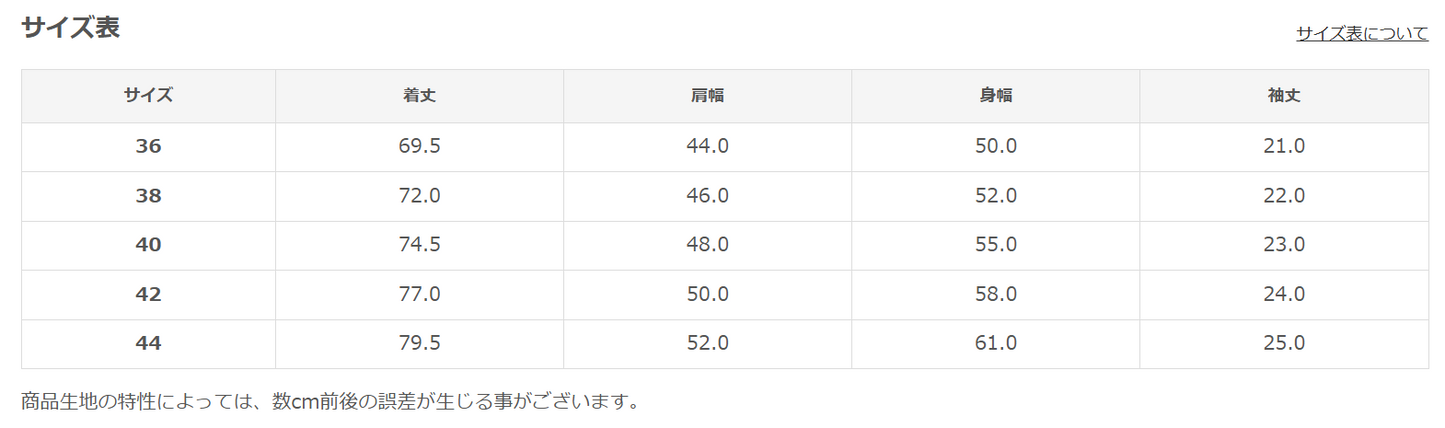
Task: Click sleeve length value 24.0
Action: click(1283, 295)
